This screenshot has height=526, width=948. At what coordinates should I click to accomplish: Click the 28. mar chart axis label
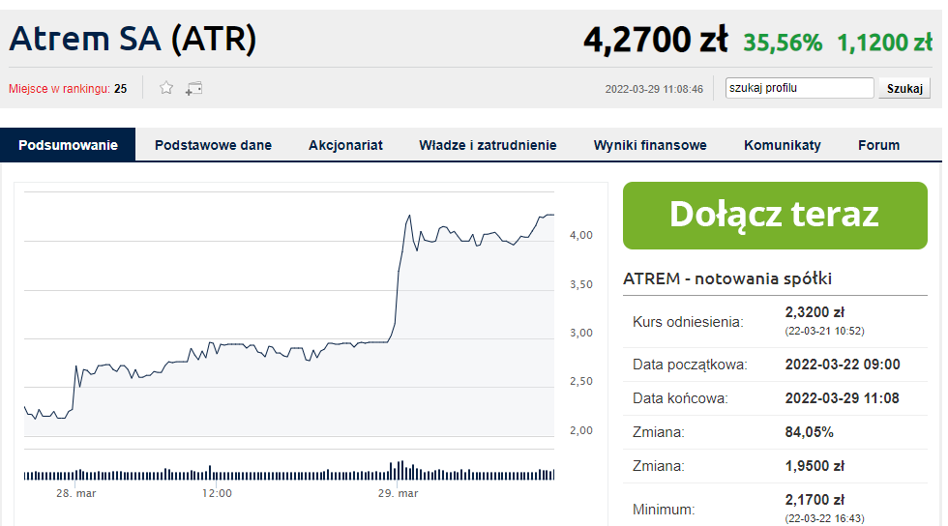coord(76,493)
